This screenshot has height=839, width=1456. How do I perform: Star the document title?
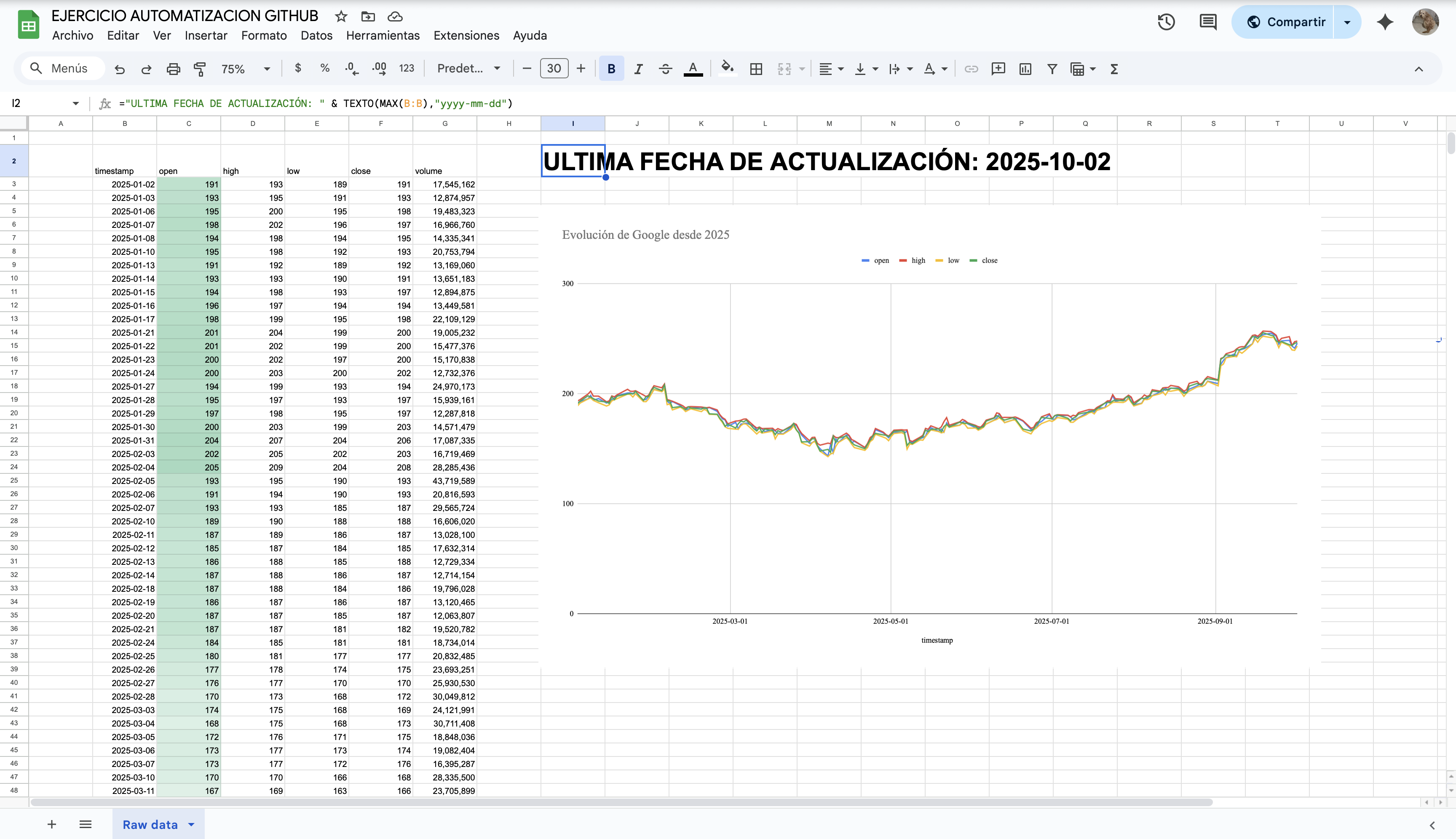(341, 16)
